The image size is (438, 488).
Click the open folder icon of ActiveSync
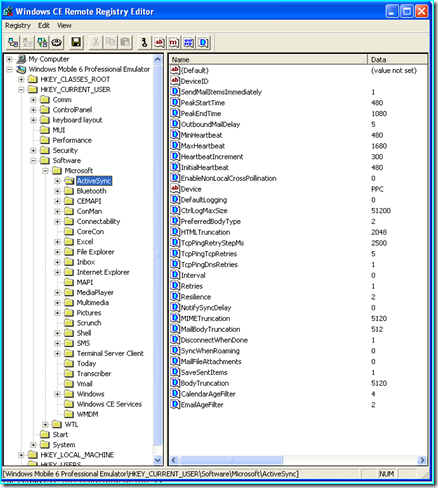69,181
